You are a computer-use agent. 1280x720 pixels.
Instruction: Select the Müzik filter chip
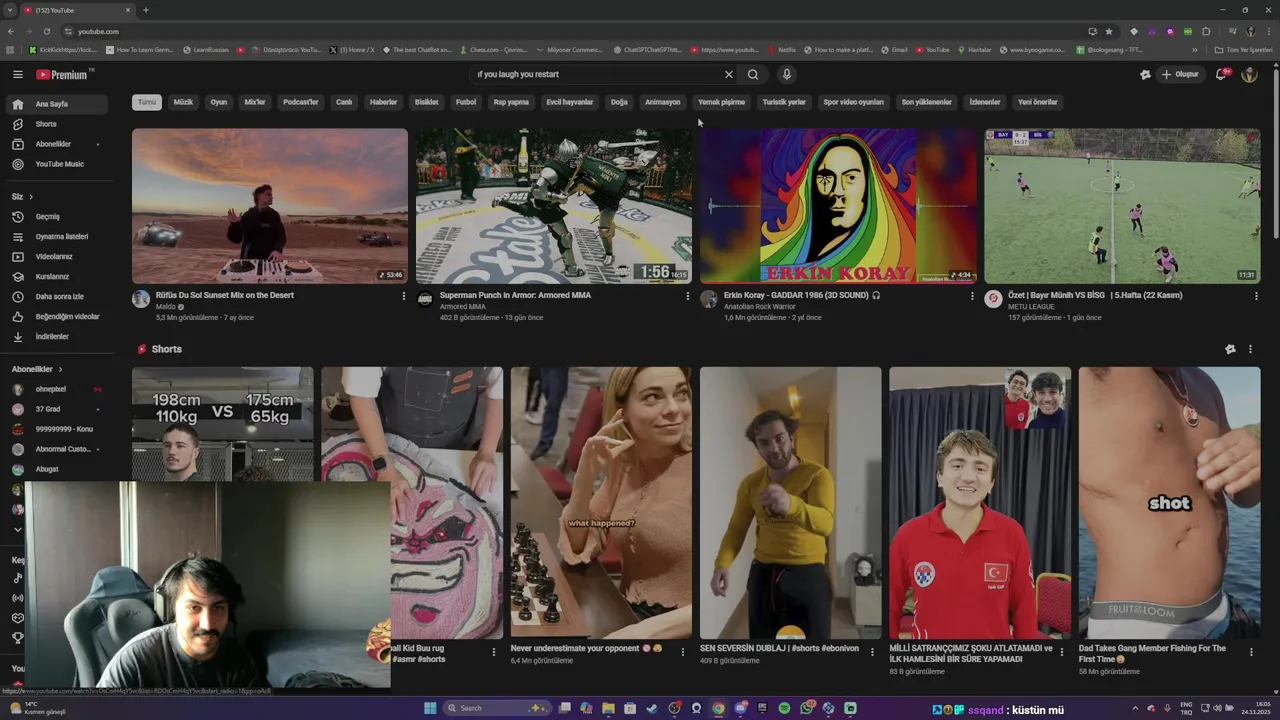[183, 102]
